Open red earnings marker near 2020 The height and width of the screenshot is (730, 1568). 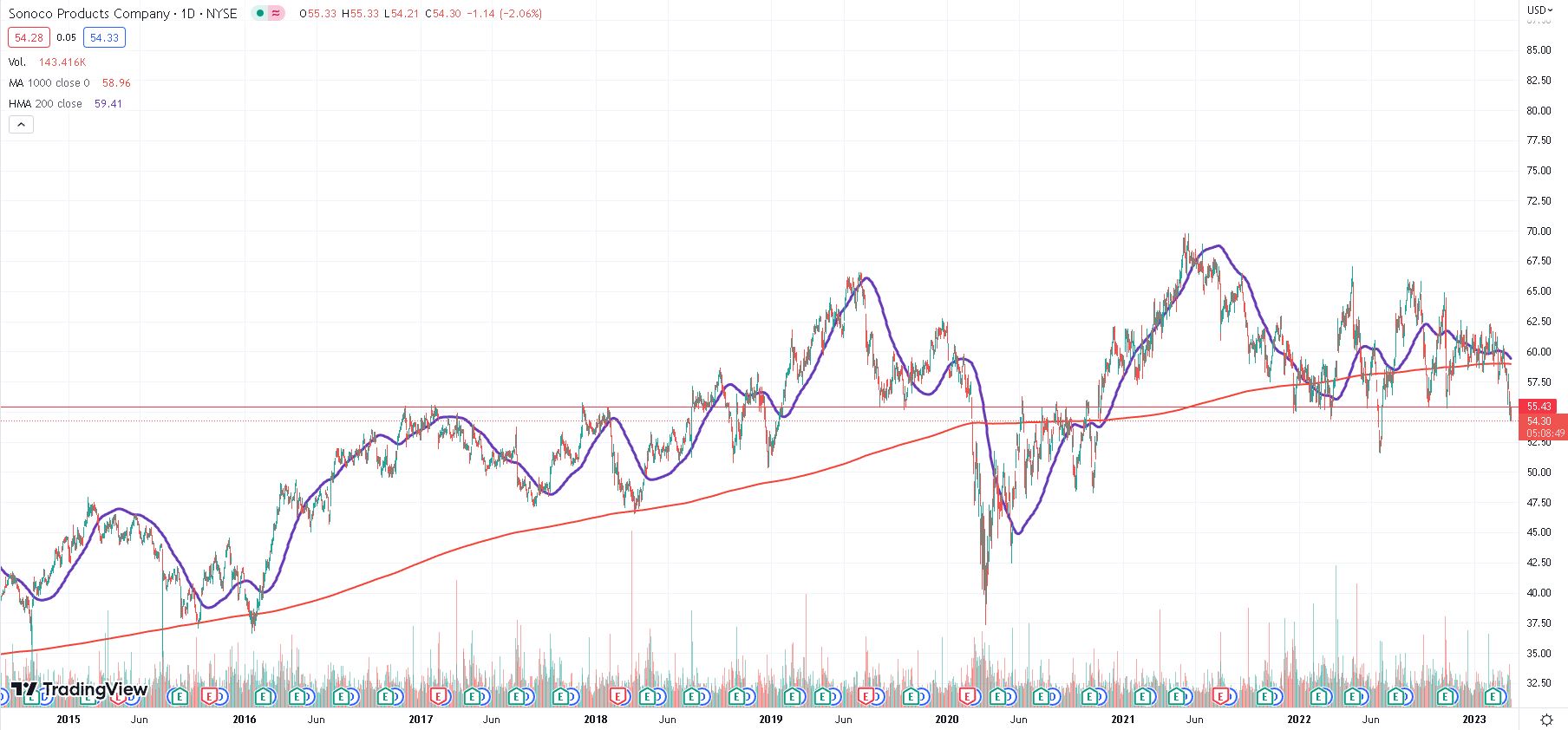point(968,696)
